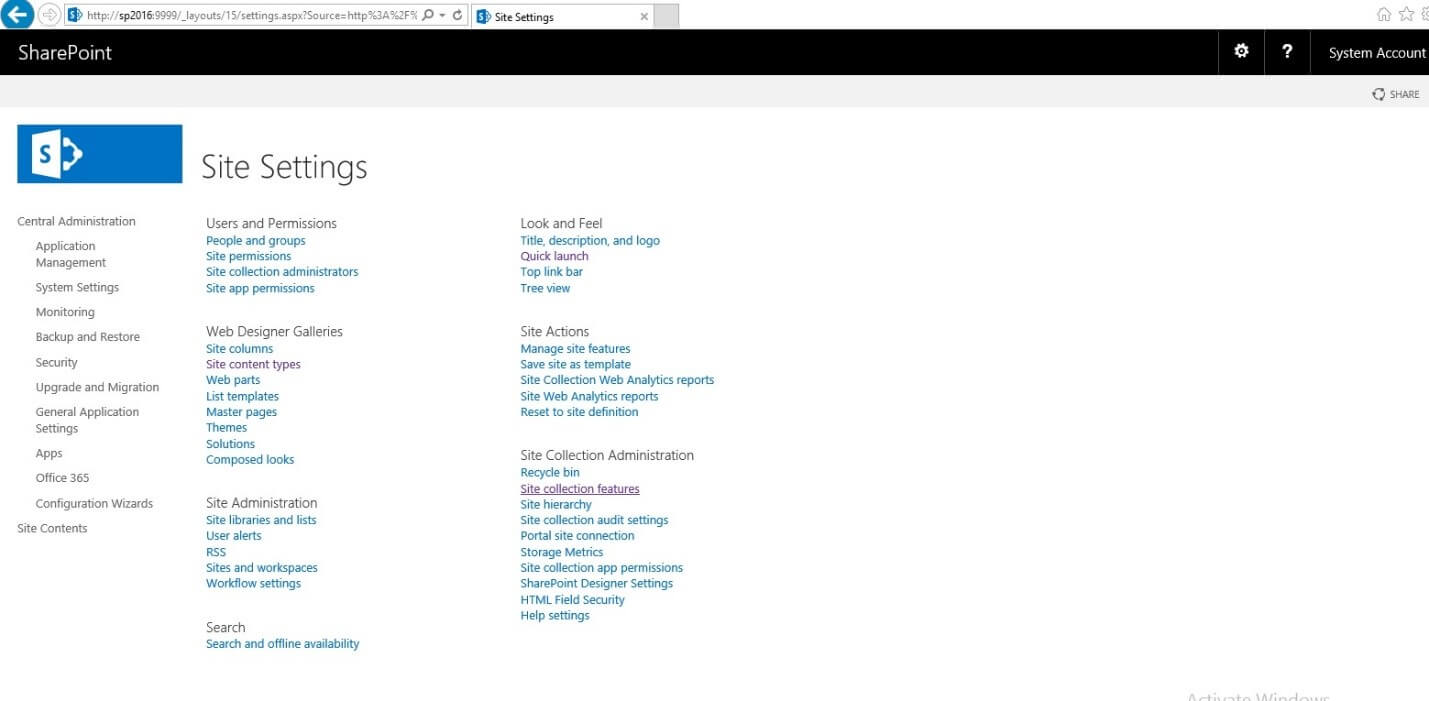Viewport: 1429px width, 701px height.
Task: Click the URL address field
Action: [250, 15]
